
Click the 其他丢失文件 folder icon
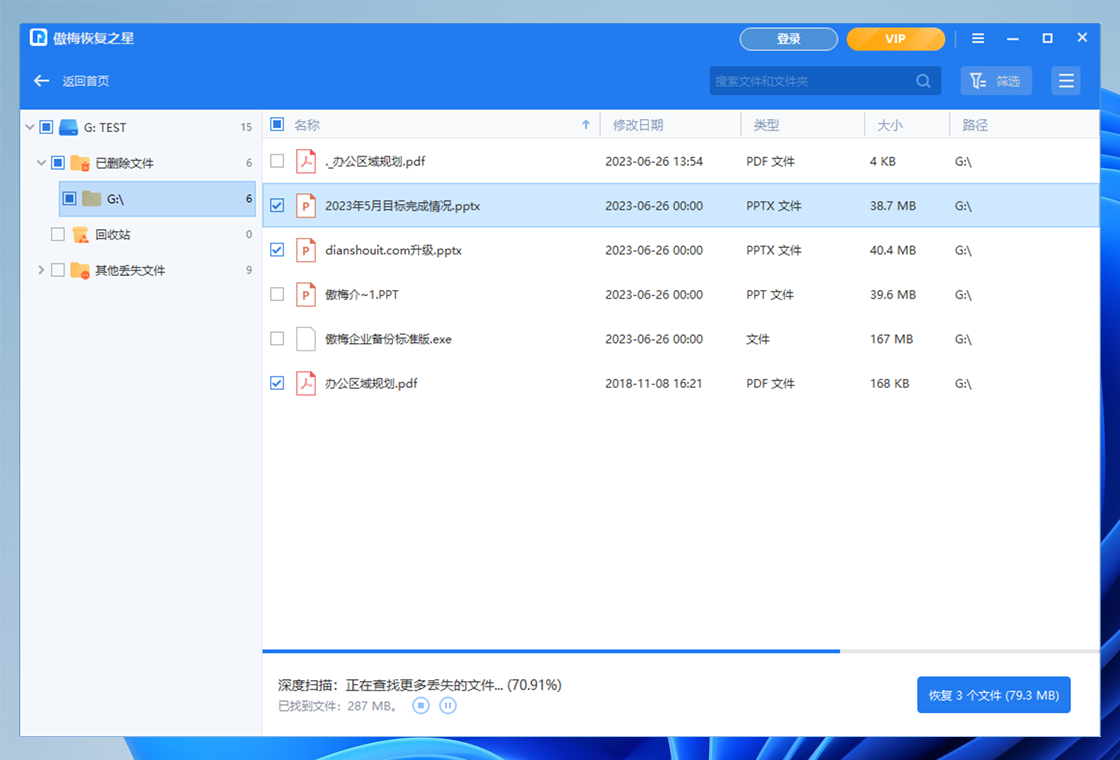[80, 271]
